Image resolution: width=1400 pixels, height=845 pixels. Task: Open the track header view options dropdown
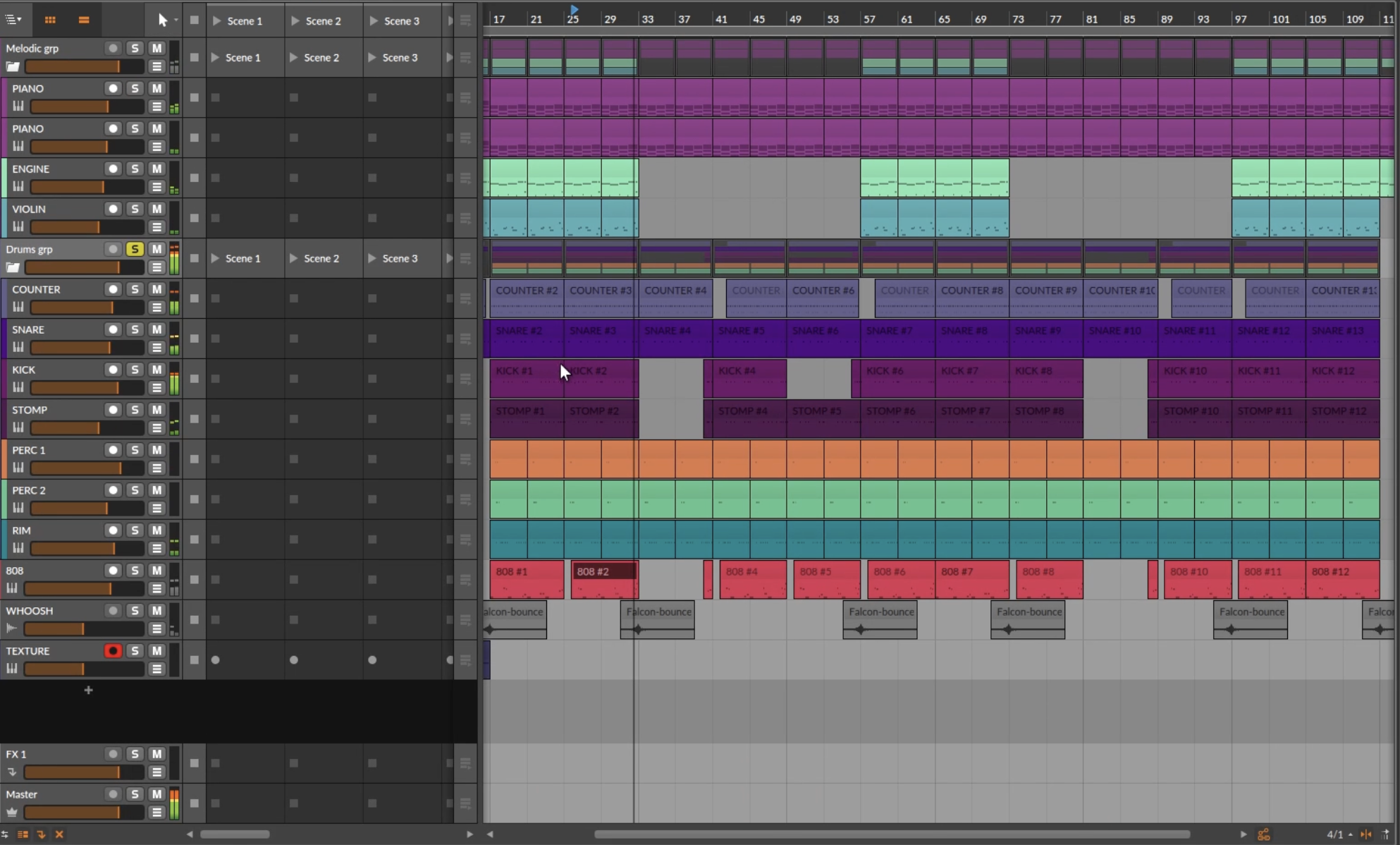pos(13,20)
